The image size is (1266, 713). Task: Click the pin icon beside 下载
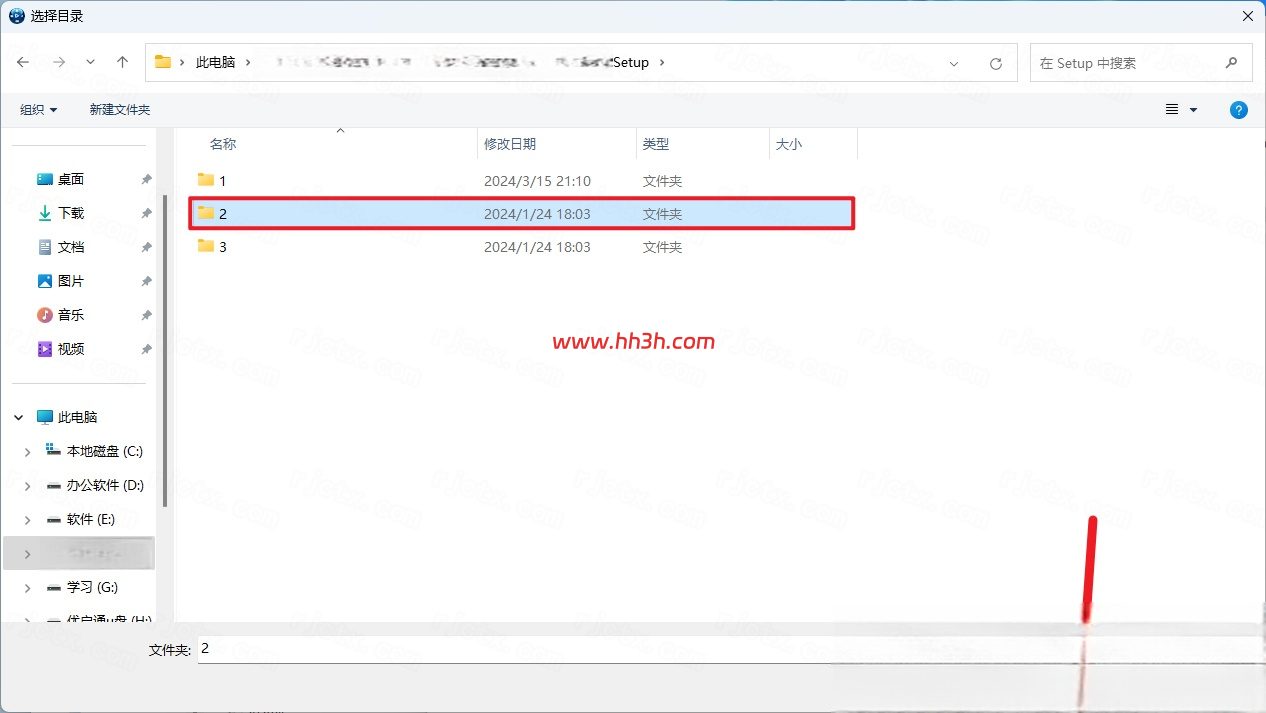tap(146, 214)
